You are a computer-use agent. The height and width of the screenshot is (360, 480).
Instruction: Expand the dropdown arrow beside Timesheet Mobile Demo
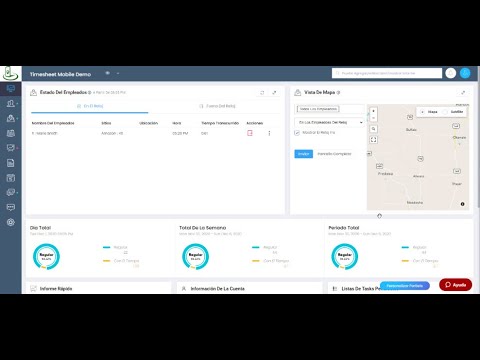click(118, 73)
